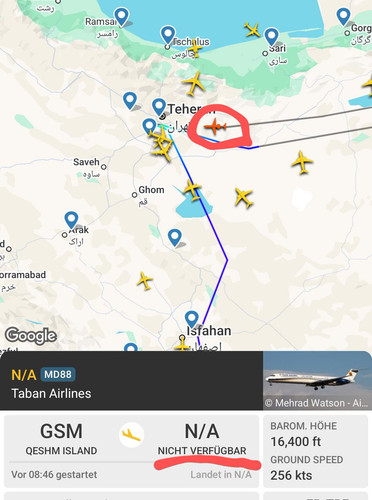The width and height of the screenshot is (372, 500).
Task: Select yellow aircraft southwest of Ghom lake pin
Action: [145, 281]
